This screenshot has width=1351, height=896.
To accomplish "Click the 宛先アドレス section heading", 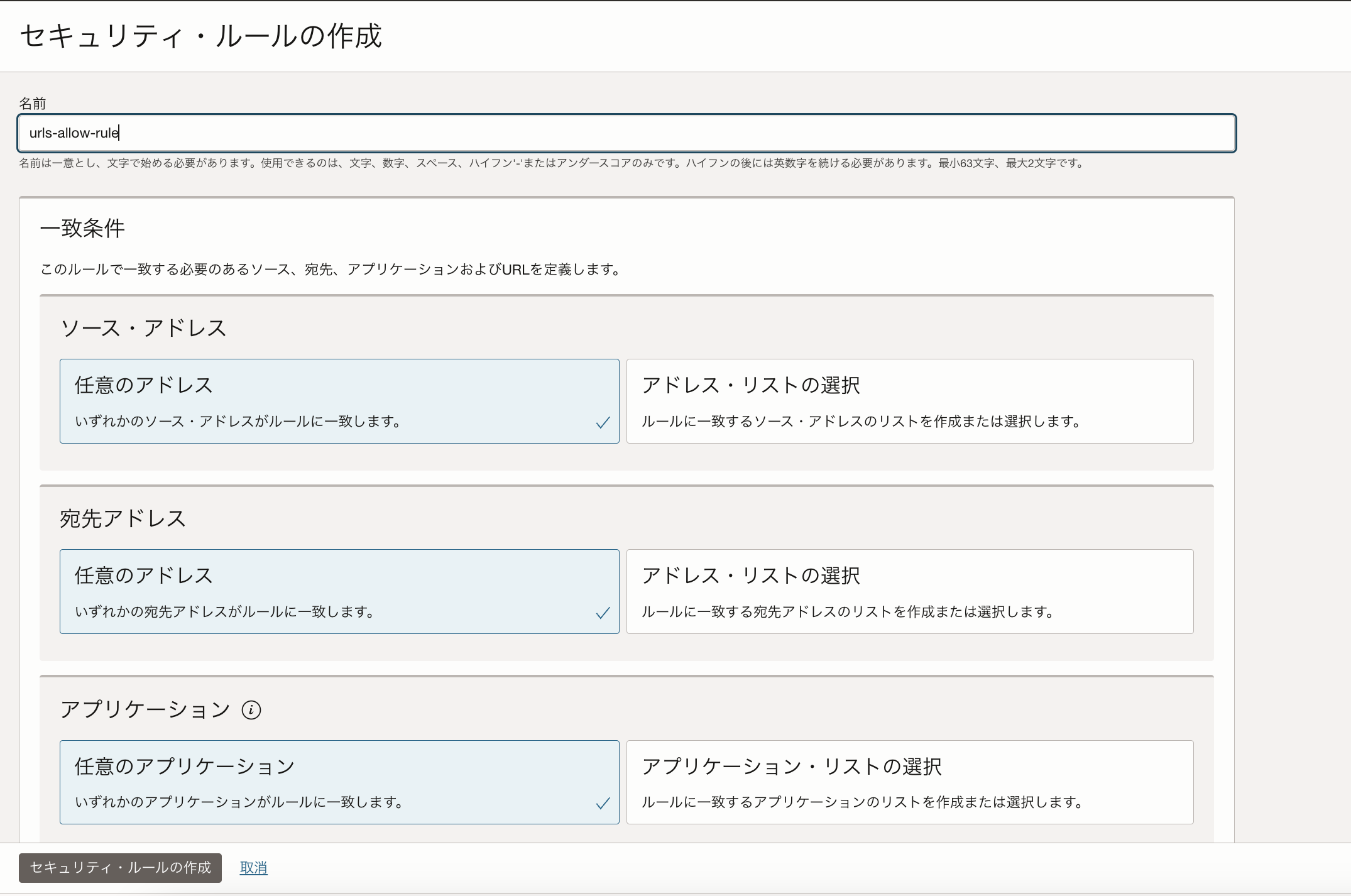I will pos(123,518).
